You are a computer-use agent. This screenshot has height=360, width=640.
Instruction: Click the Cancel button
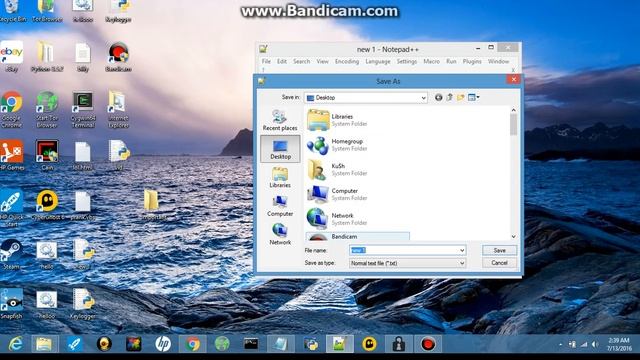[x=499, y=263]
